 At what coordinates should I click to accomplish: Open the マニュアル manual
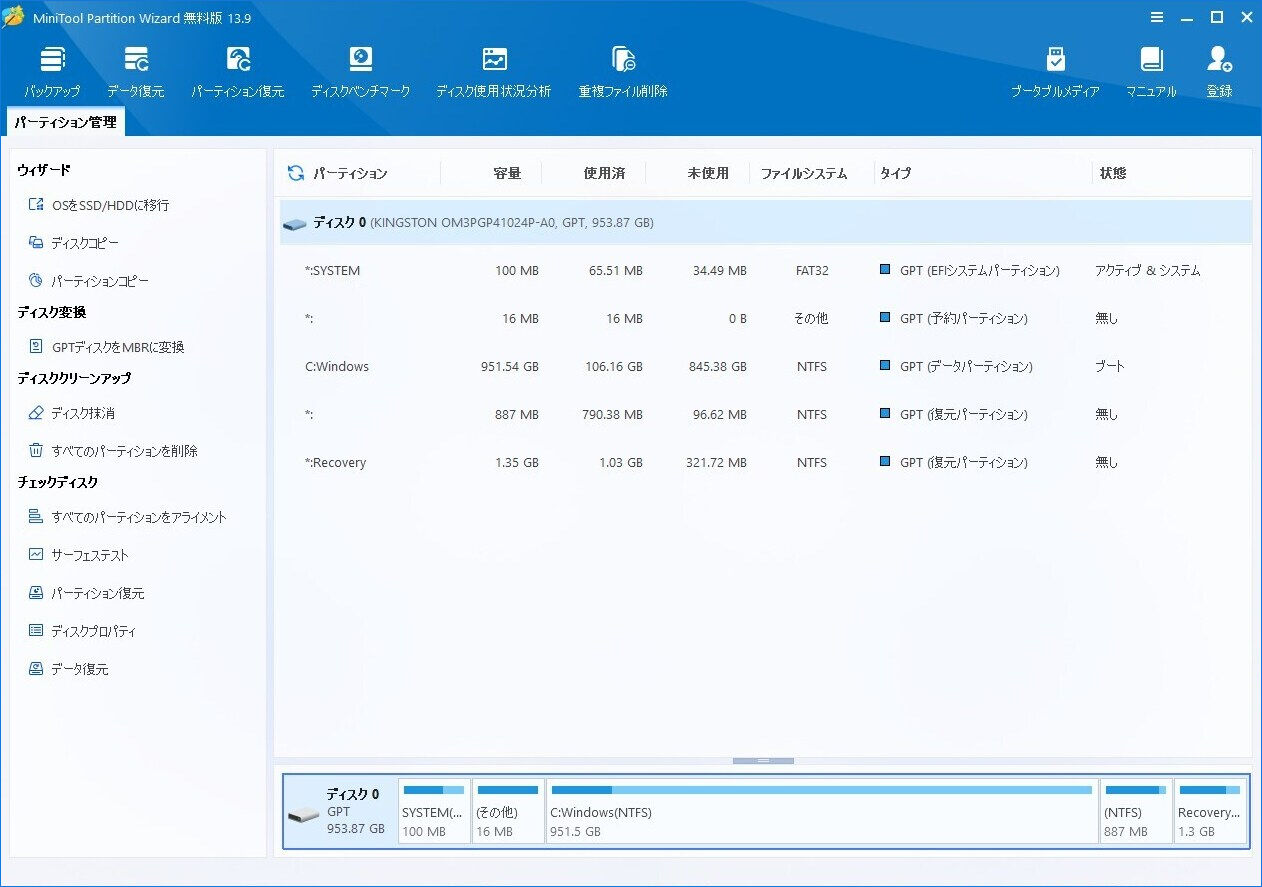point(1151,71)
